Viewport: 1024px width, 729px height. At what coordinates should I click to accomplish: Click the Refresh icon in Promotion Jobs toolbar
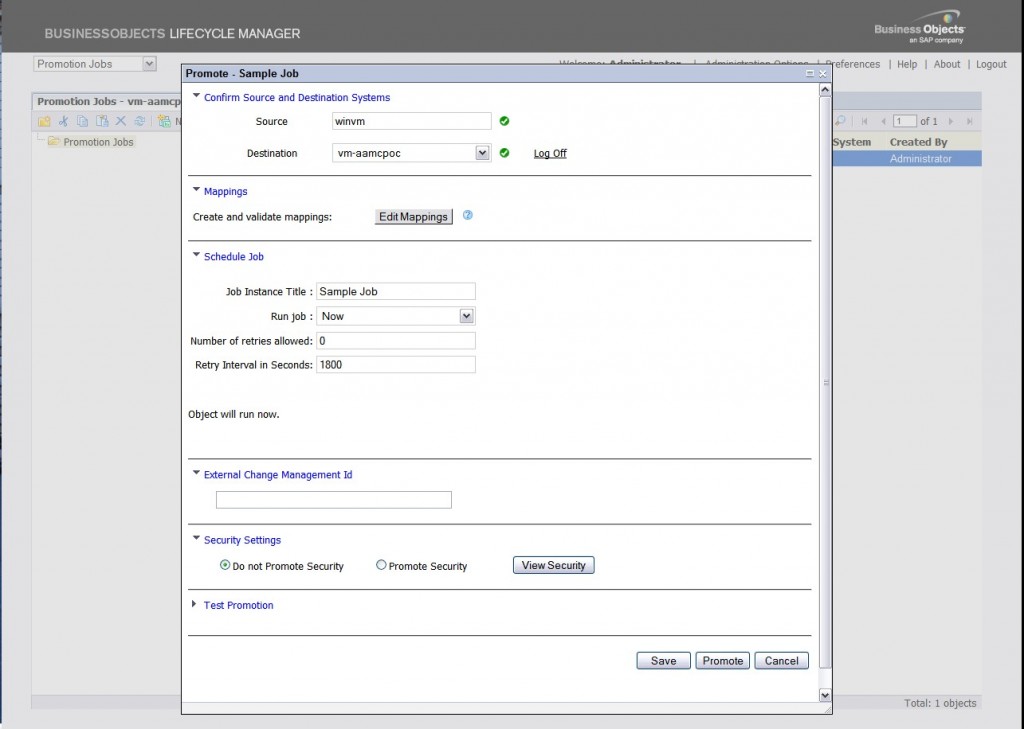pyautogui.click(x=139, y=121)
